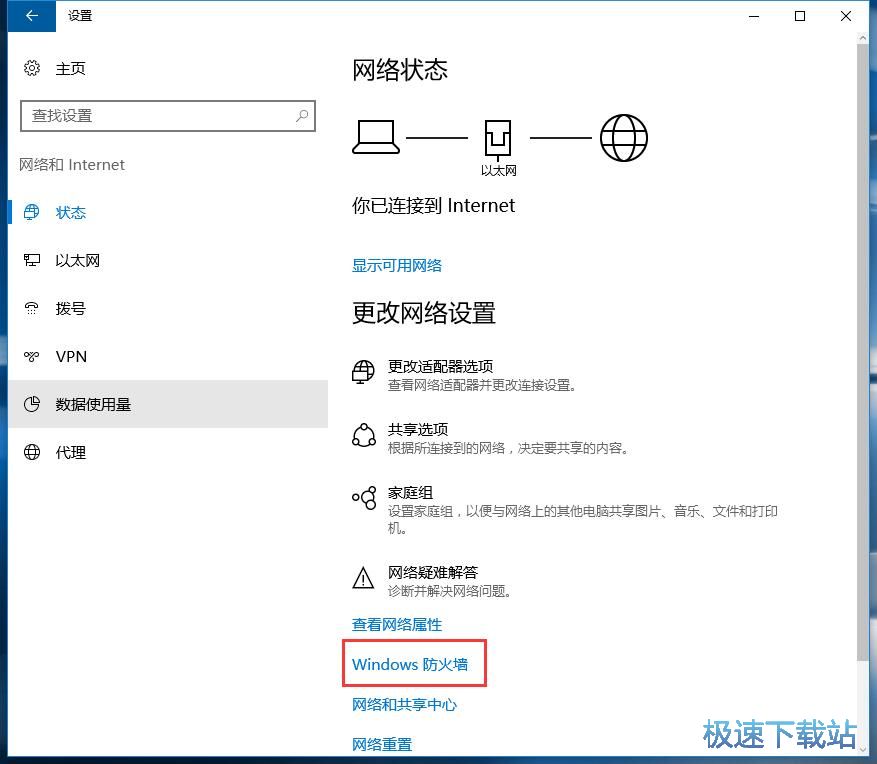Screen dimensions: 877x764
Task: Go to 拨号 settings page
Action: [x=70, y=309]
